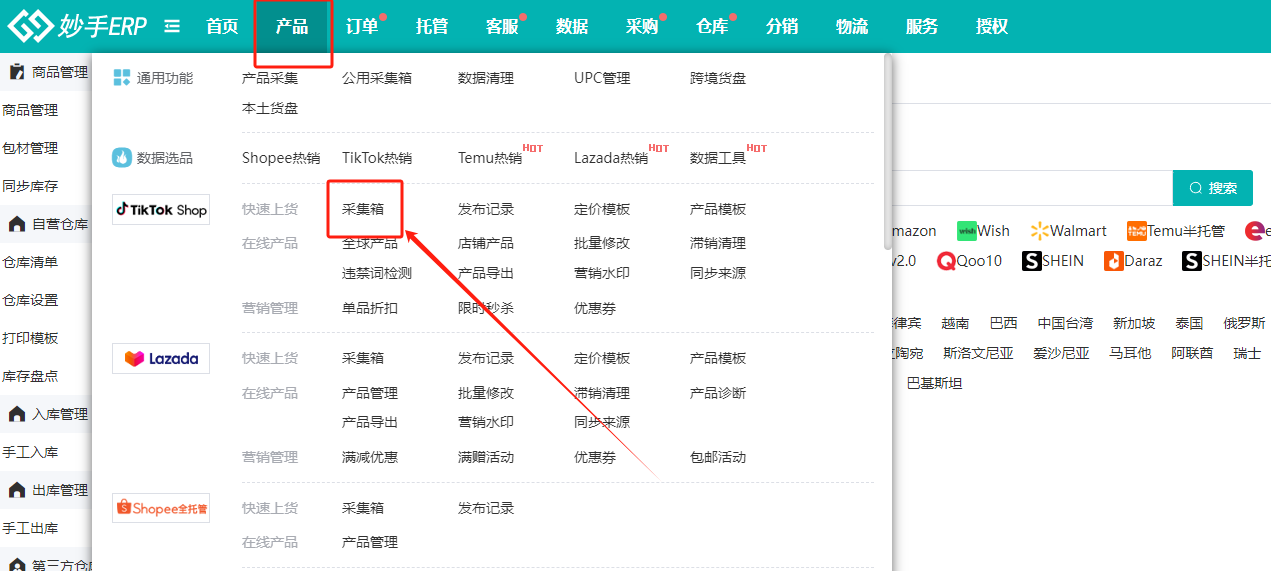This screenshot has width=1271, height=571.
Task: Select 打印模板 in sidebar
Action: (30, 338)
